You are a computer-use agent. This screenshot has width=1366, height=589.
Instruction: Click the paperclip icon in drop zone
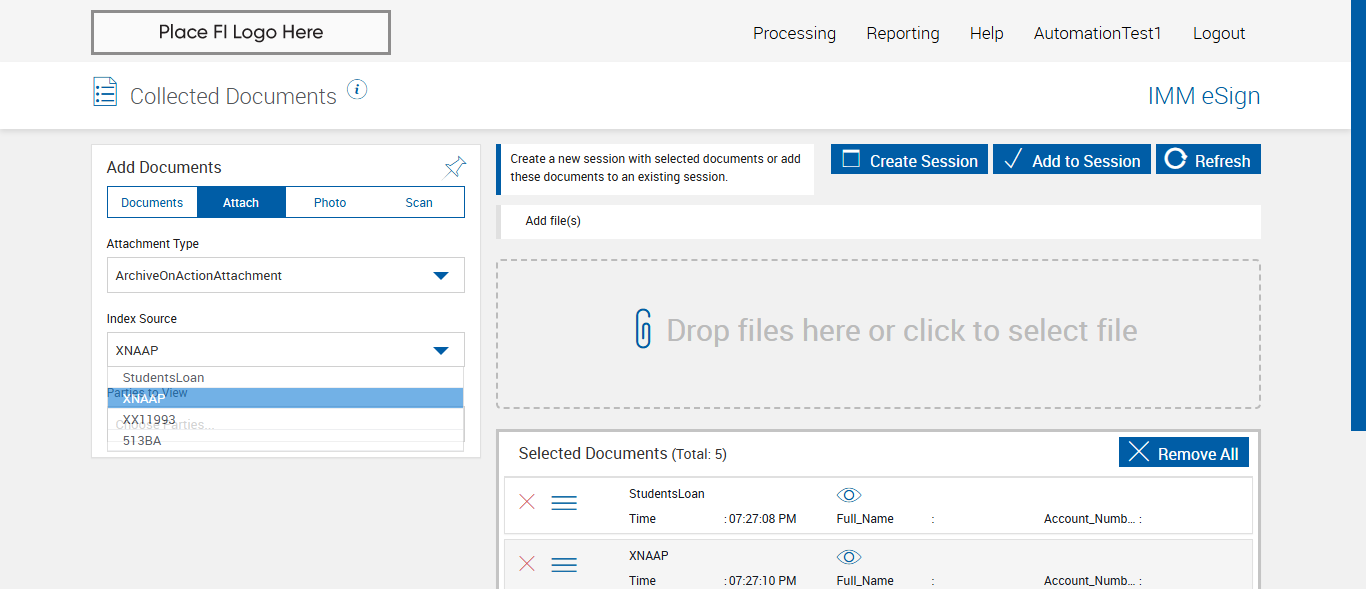pyautogui.click(x=643, y=329)
